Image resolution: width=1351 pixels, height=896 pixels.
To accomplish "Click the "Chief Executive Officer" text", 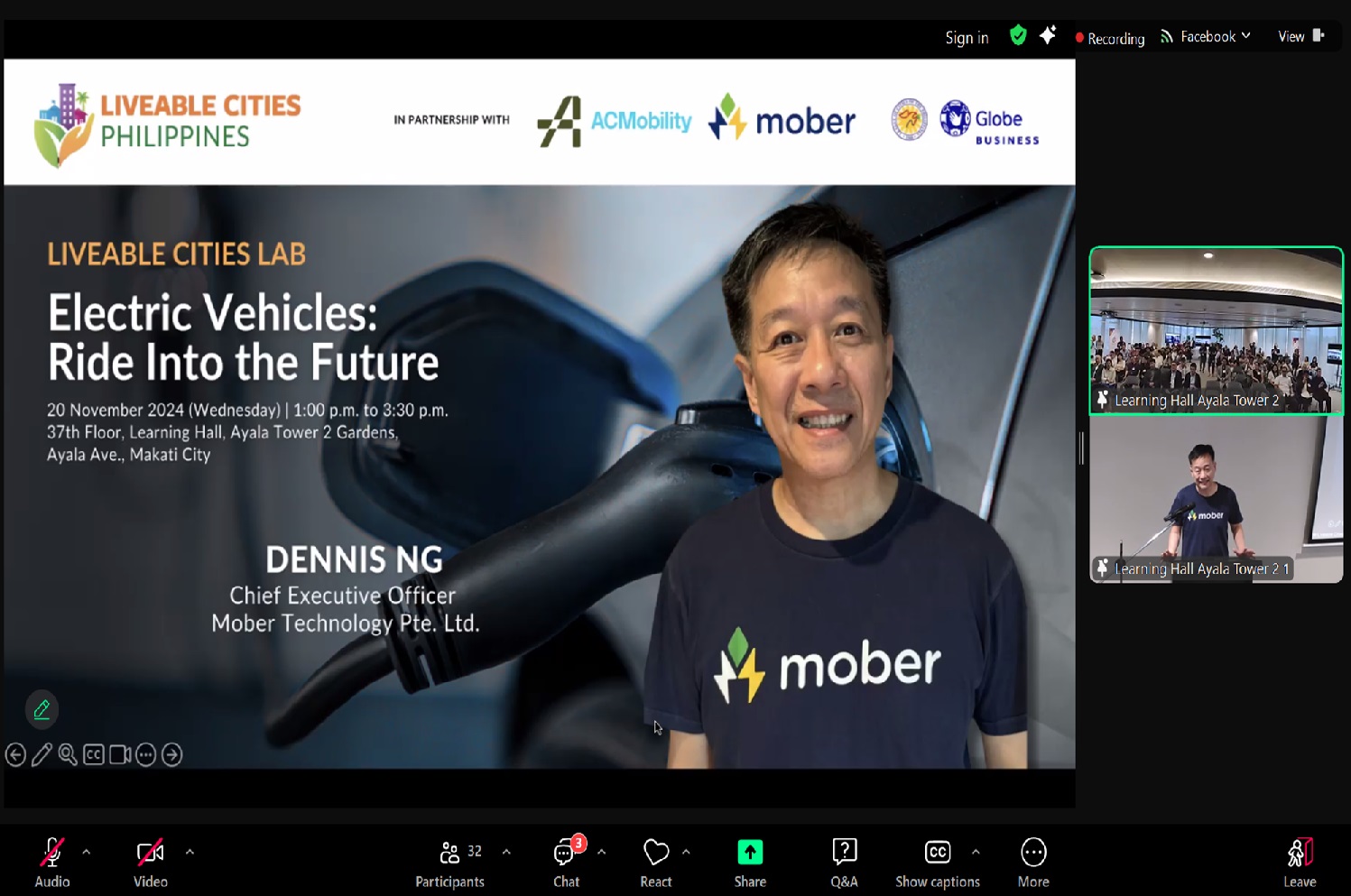I will point(342,596).
